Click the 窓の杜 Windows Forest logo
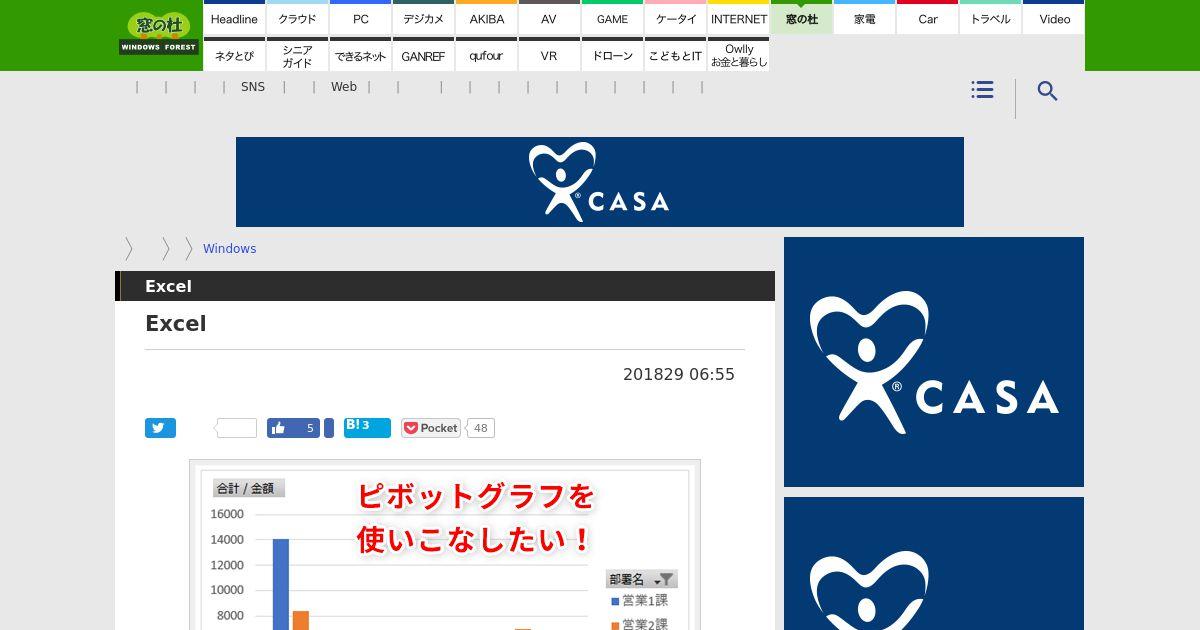The image size is (1200, 630). pyautogui.click(x=159, y=33)
